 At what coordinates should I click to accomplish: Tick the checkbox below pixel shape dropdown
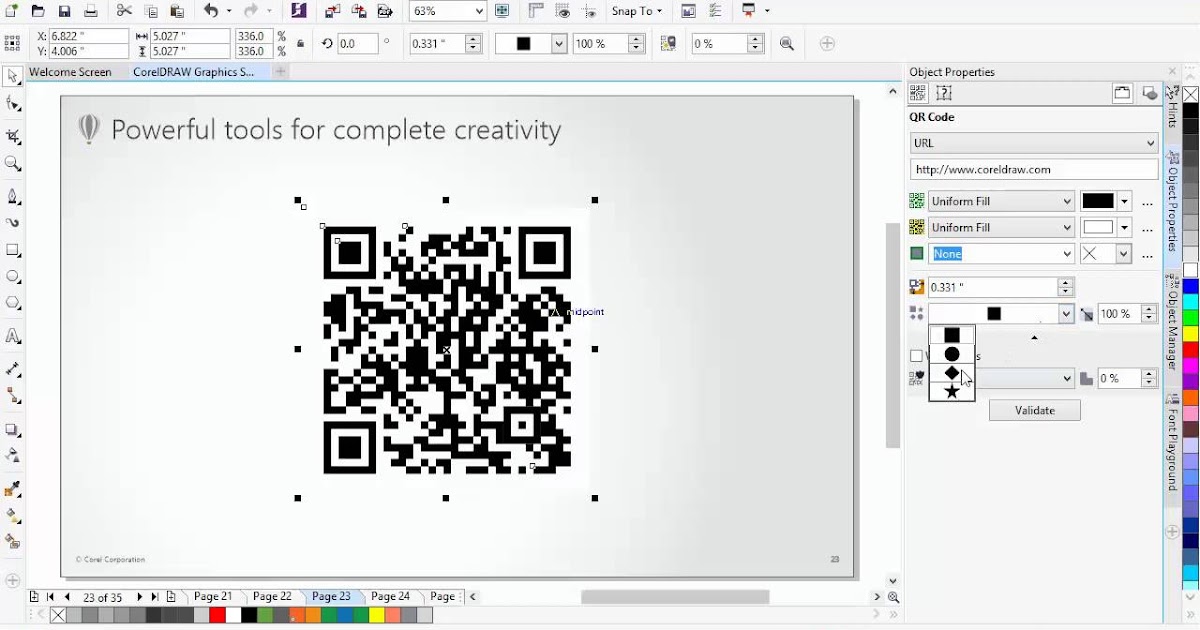coord(916,356)
